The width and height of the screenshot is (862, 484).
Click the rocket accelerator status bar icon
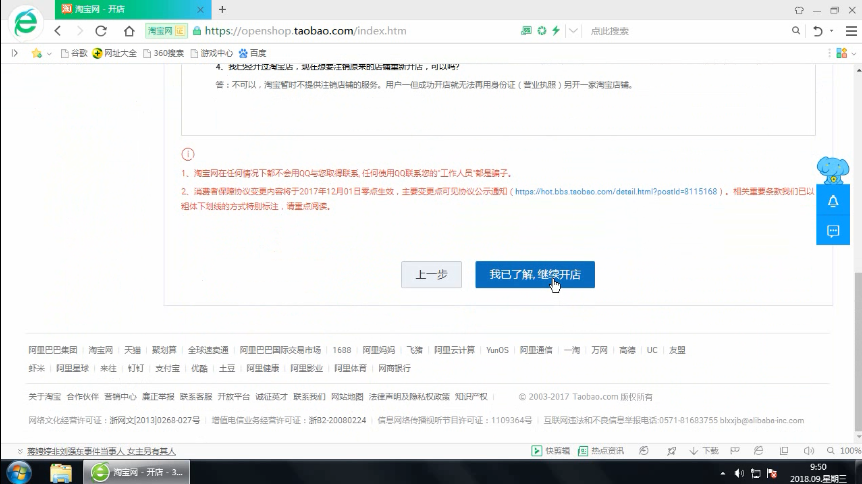click(671, 450)
